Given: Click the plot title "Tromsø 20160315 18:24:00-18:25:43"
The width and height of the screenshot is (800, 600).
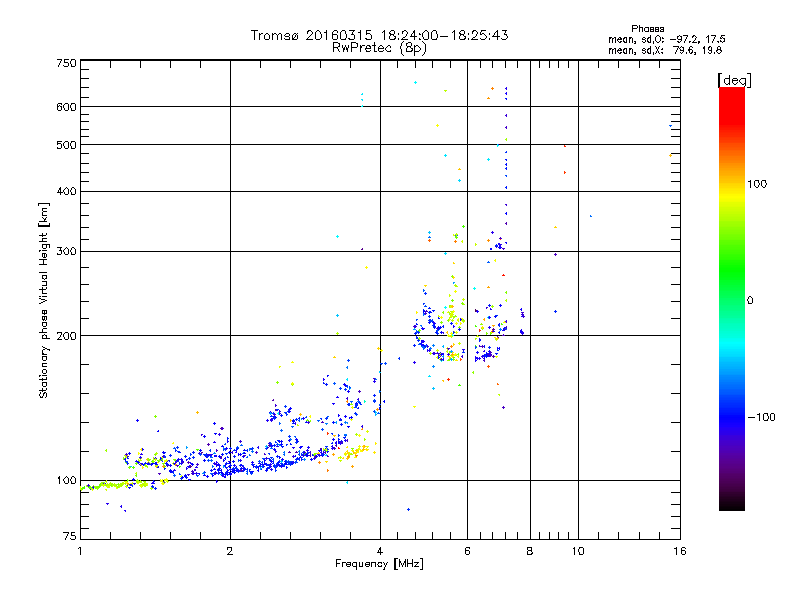Looking at the screenshot, I should [379, 35].
